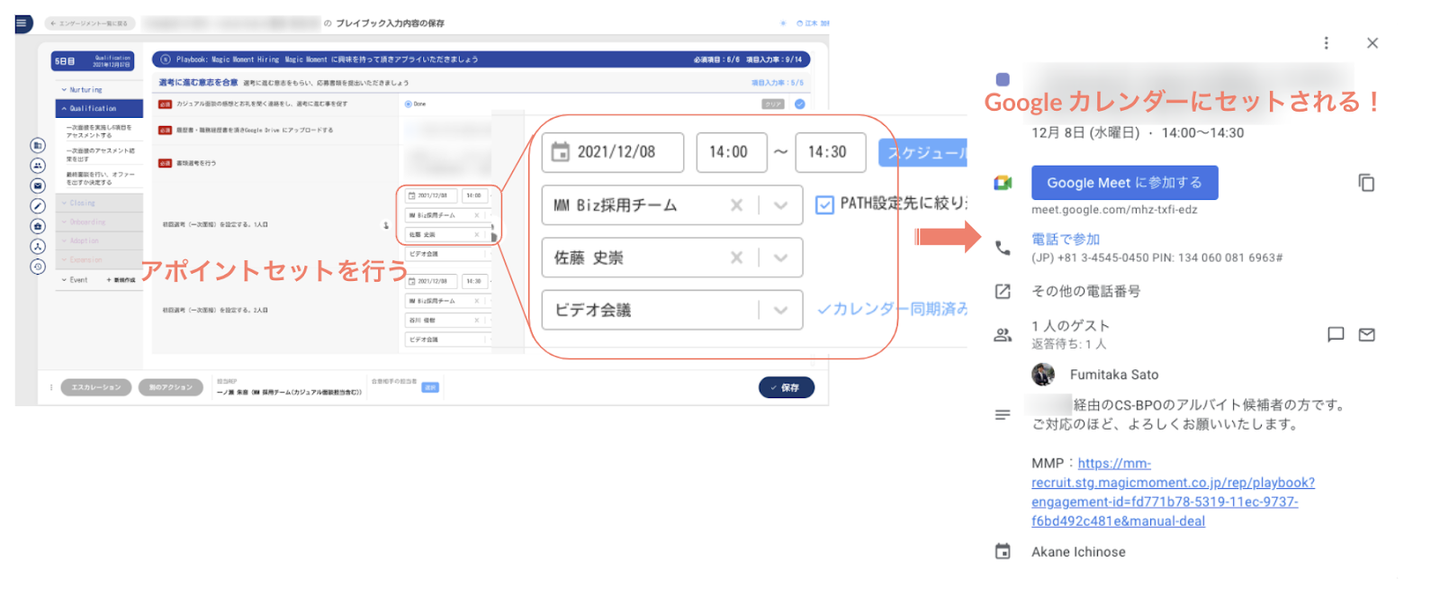The height and width of the screenshot is (607, 1440).
Task: Click the 別のアクション button
Action: pos(172,387)
